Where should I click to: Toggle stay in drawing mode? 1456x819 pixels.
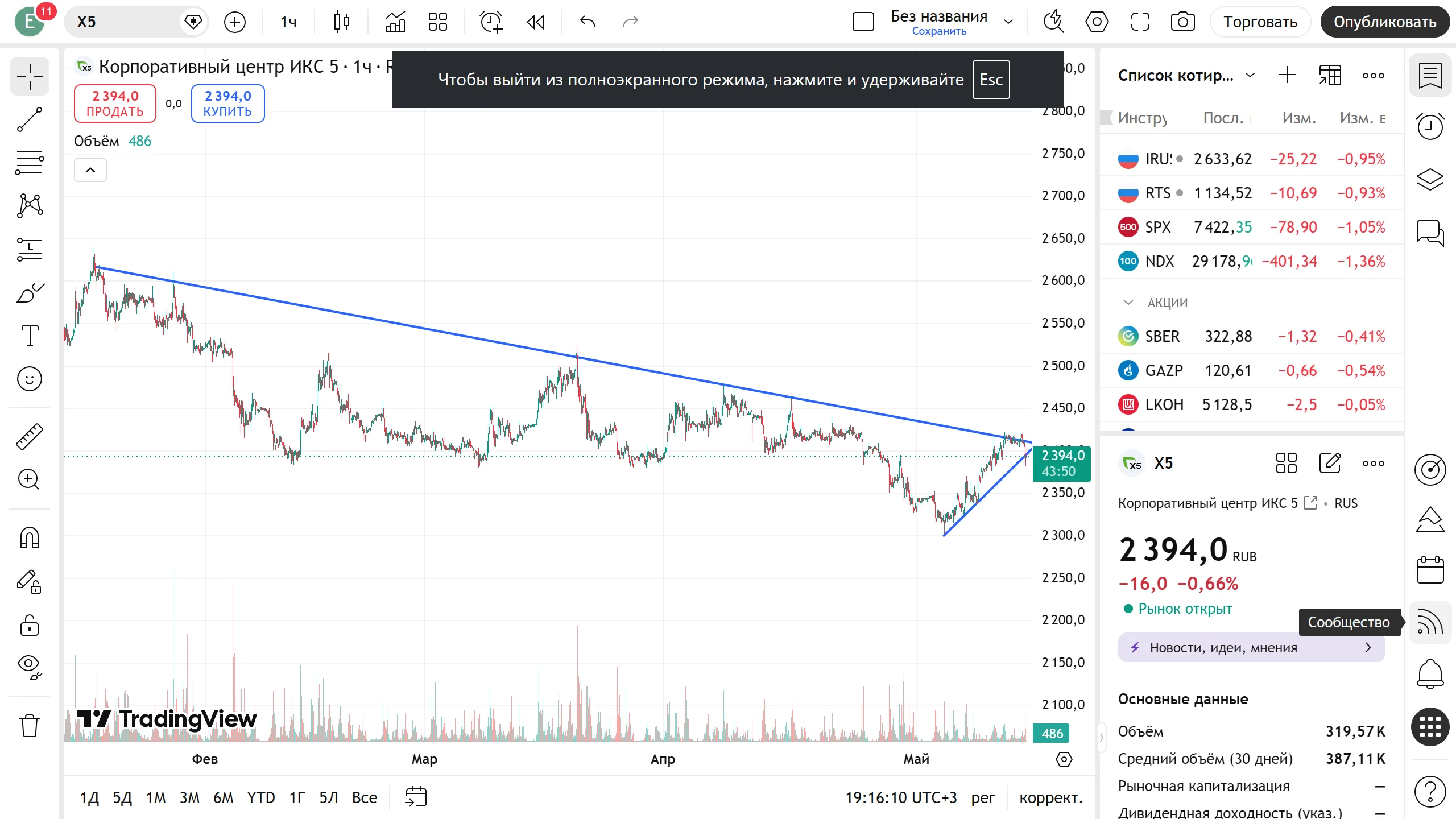tap(30, 582)
